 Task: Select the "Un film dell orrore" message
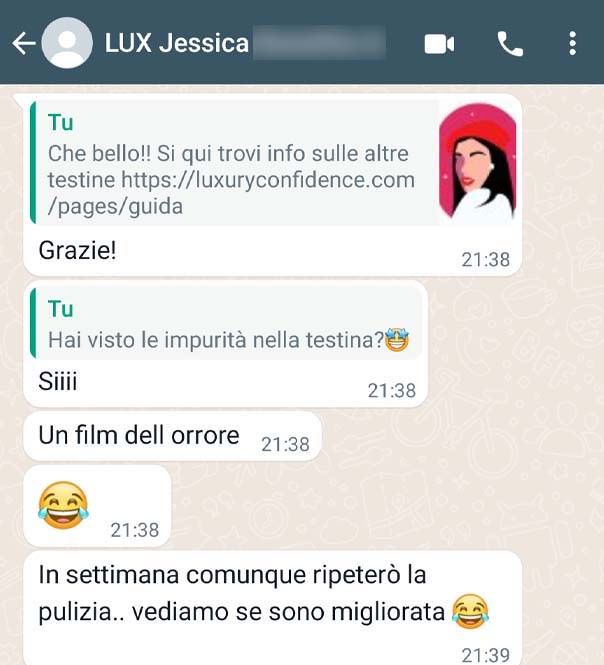point(172,436)
